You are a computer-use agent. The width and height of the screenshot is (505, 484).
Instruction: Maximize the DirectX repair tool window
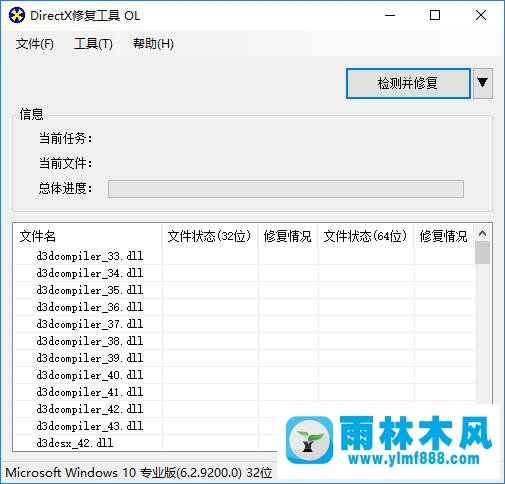(x=435, y=15)
